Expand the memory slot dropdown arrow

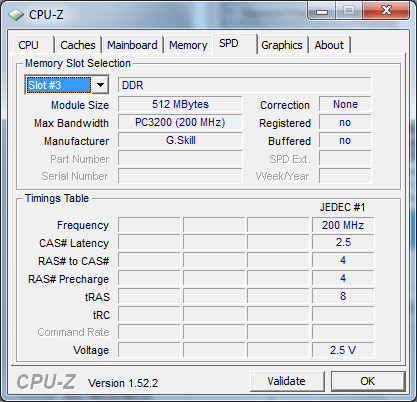click(x=100, y=85)
